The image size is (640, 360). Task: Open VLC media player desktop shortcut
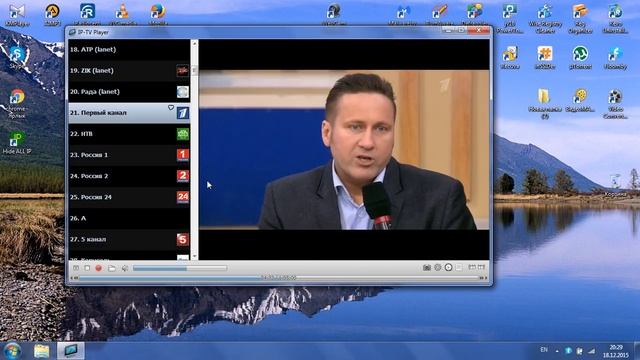pos(122,14)
